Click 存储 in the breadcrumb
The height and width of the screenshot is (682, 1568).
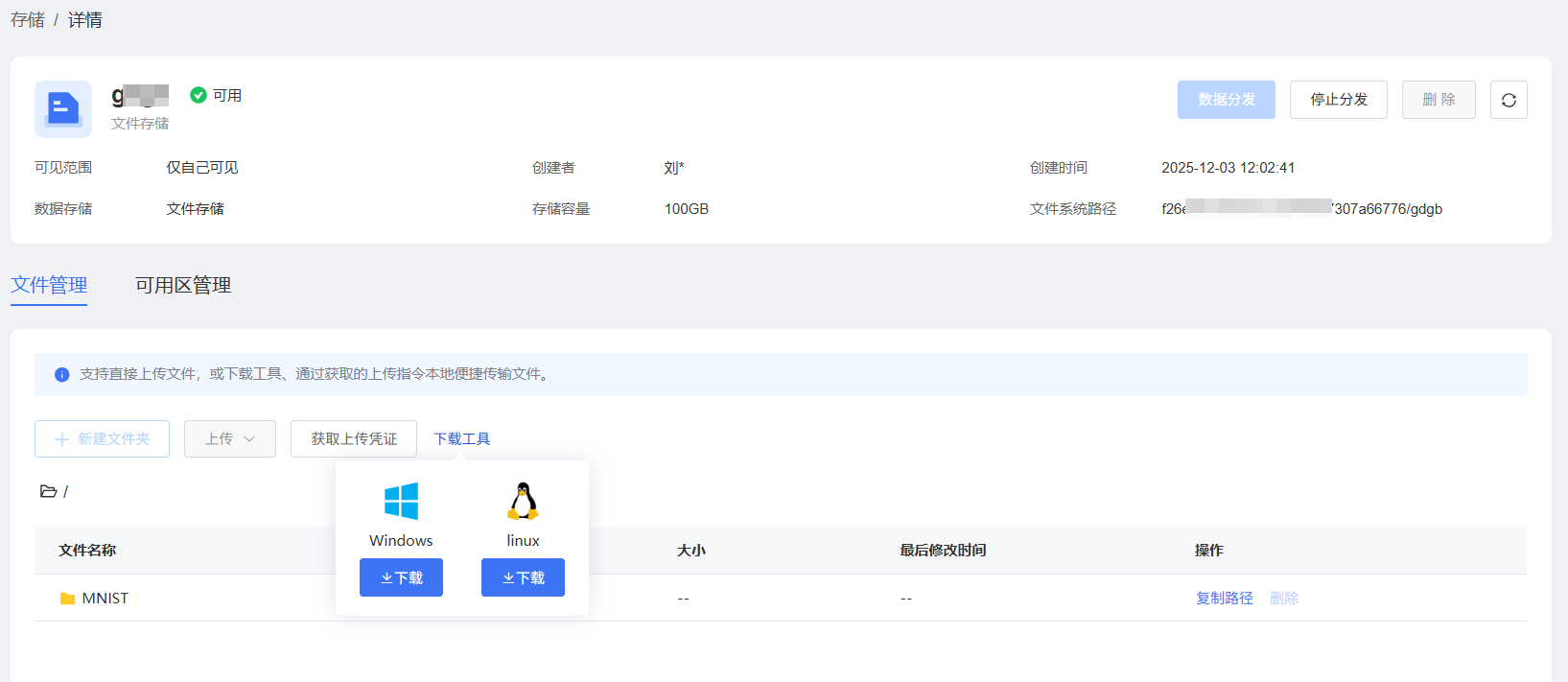pyautogui.click(x=28, y=20)
